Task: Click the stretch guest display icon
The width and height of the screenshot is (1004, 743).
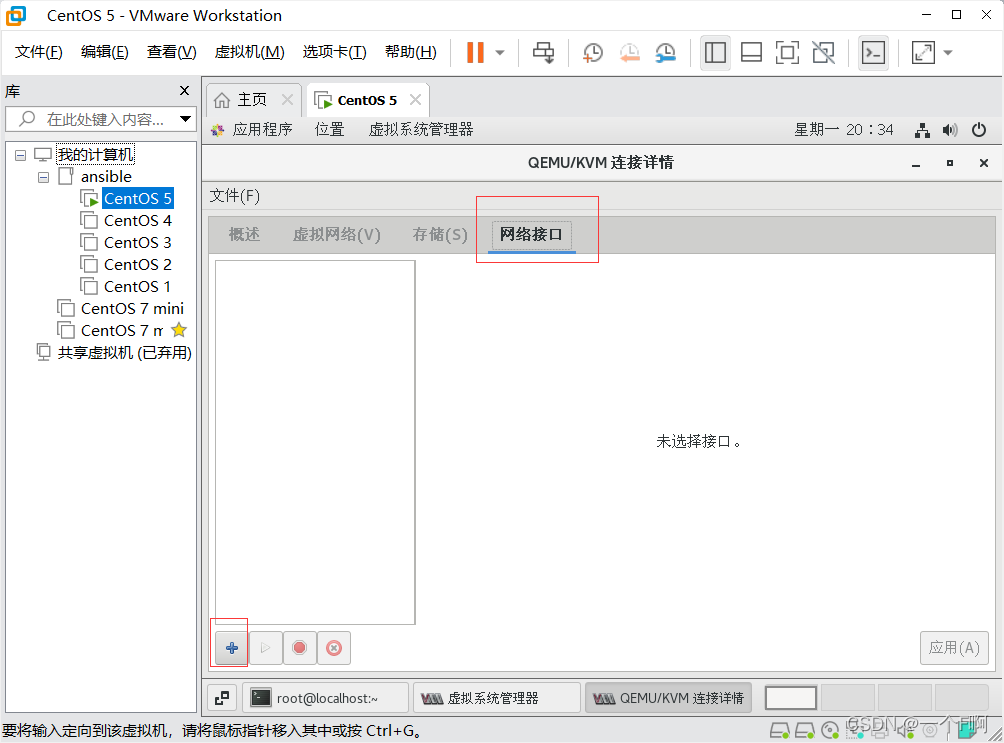Action: click(923, 53)
